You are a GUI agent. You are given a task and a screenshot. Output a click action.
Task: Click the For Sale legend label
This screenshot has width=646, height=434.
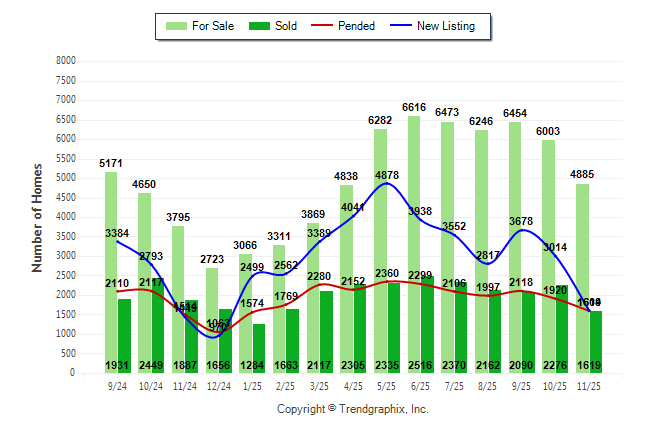pyautogui.click(x=213, y=26)
